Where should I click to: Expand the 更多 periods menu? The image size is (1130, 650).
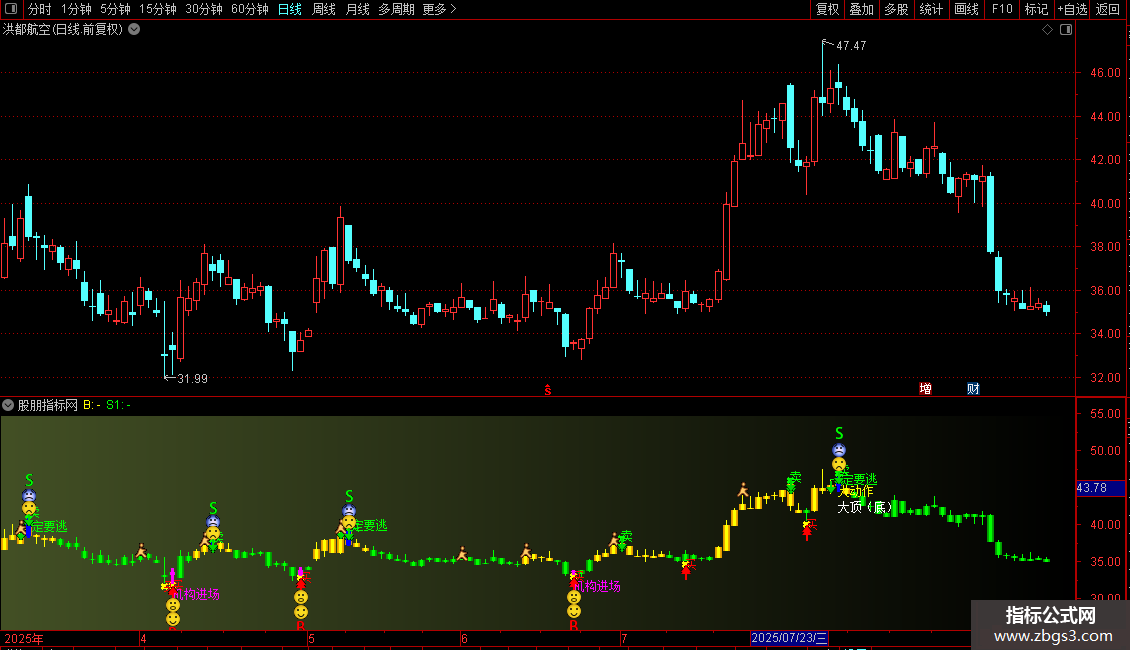pyautogui.click(x=439, y=9)
